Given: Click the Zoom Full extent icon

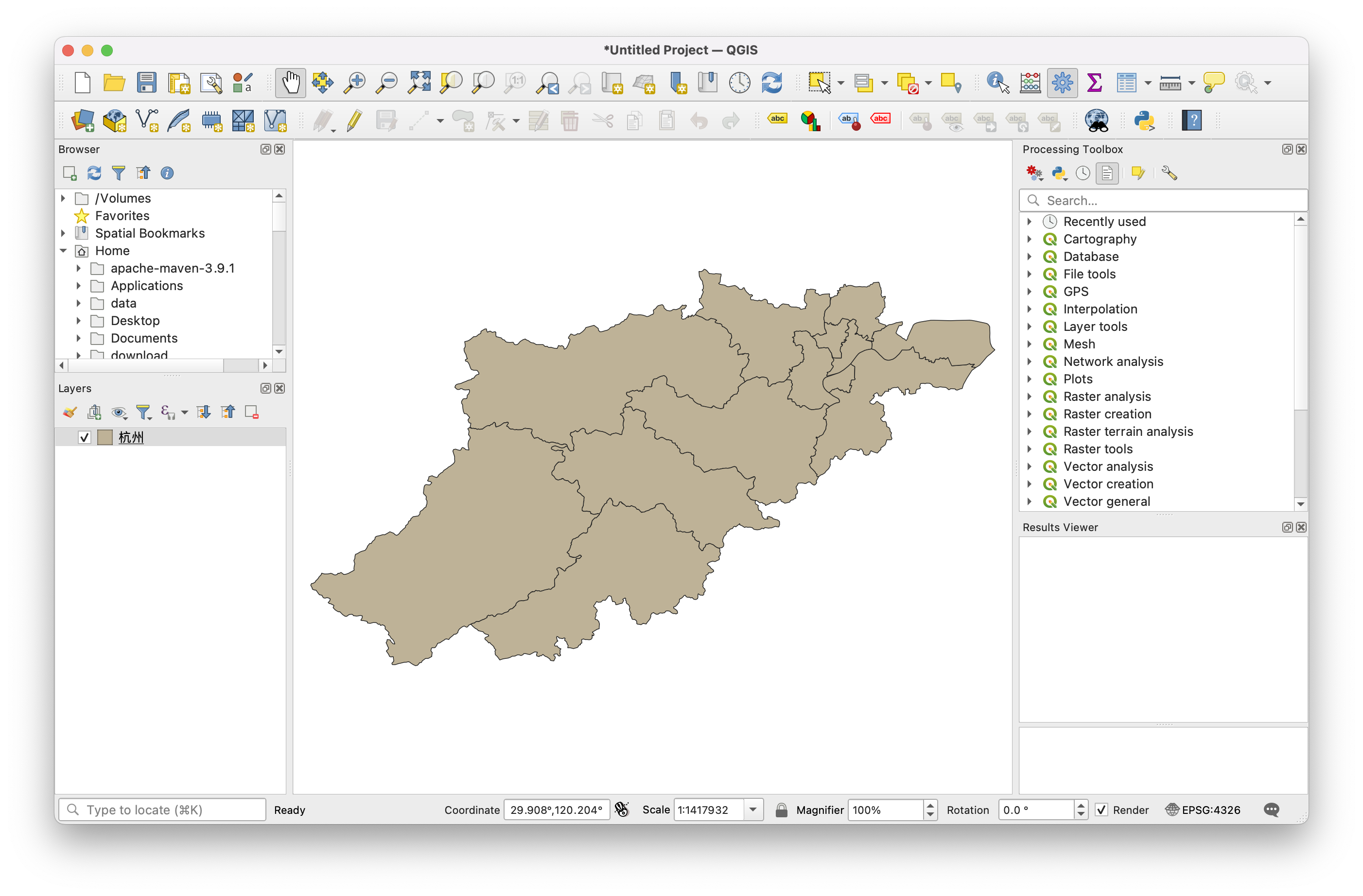Looking at the screenshot, I should tap(419, 83).
